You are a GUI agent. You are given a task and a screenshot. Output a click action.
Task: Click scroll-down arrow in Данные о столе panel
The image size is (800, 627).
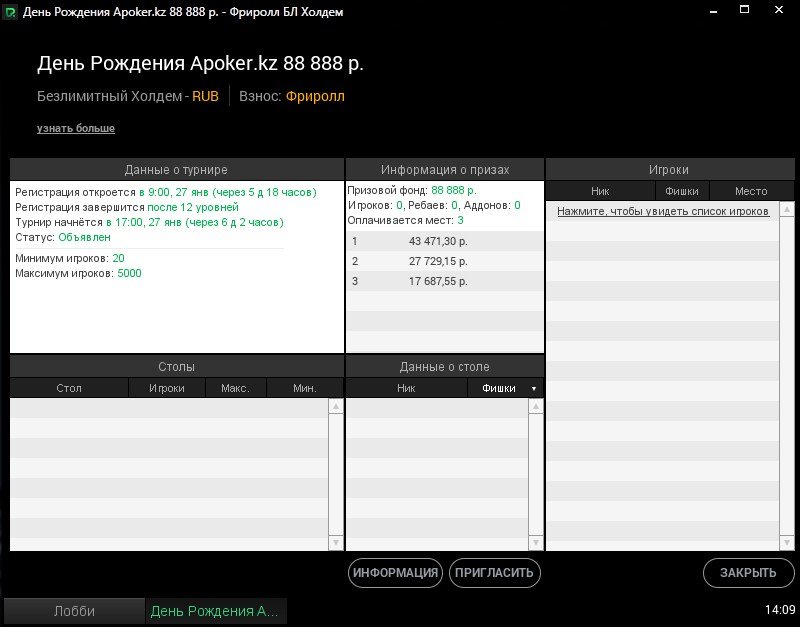[x=536, y=542]
